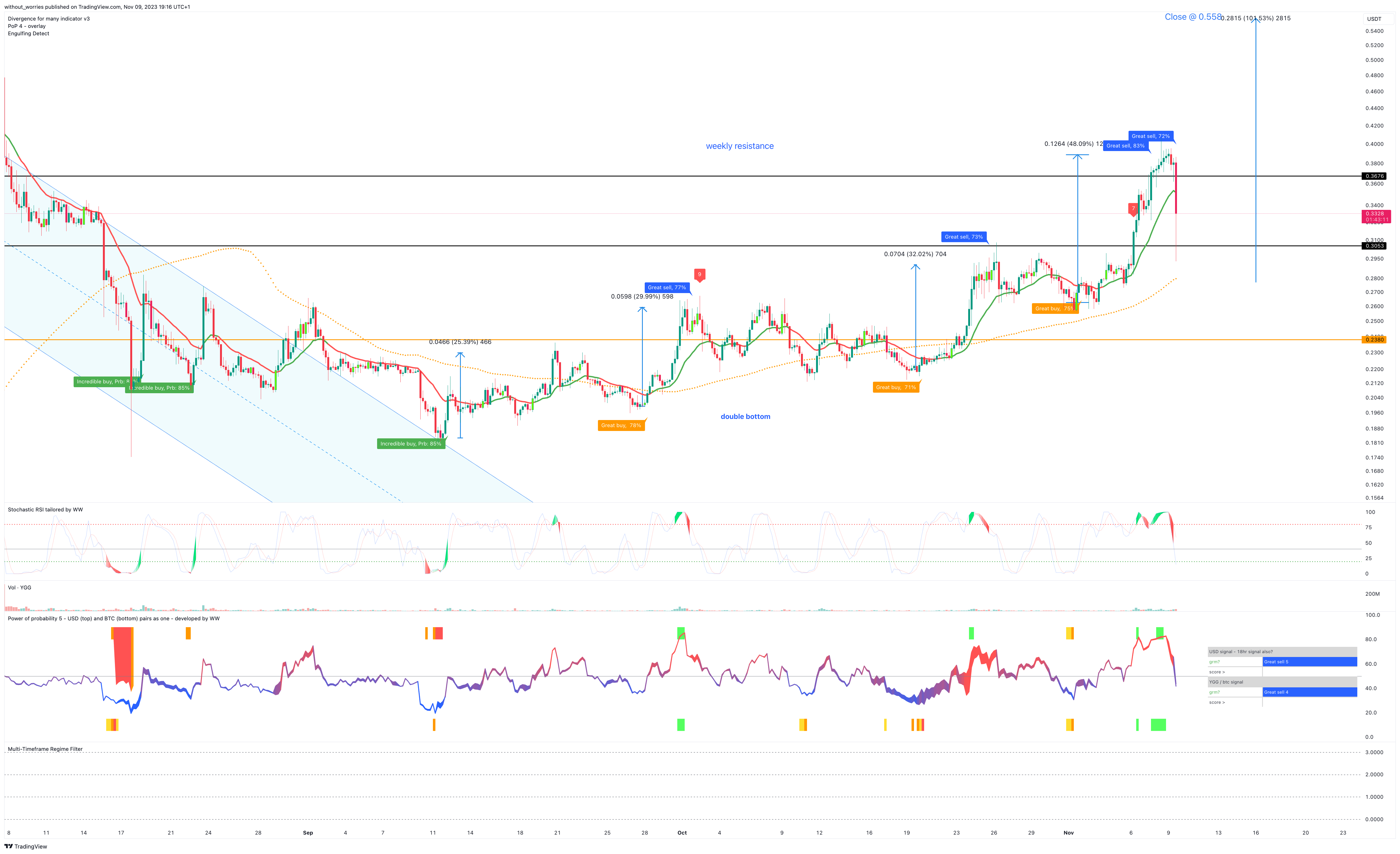1400x854 pixels.
Task: Click the 200M volume axis value
Action: (1372, 594)
